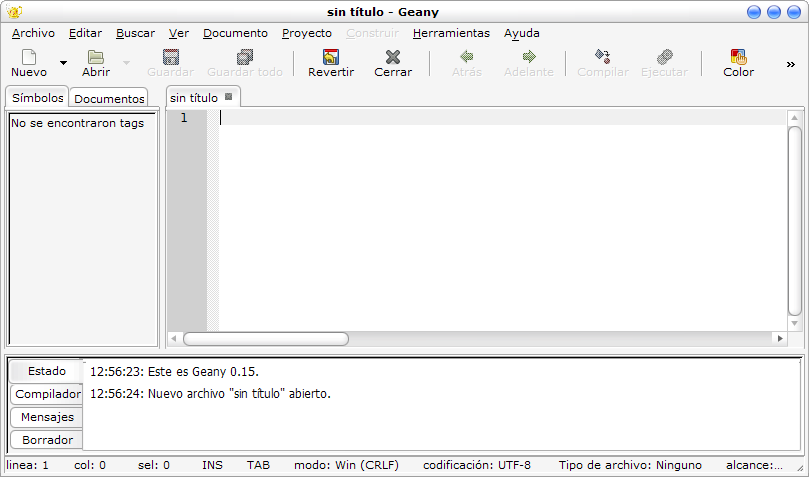
Task: Click the Revertir toolbar icon
Action: point(330,58)
